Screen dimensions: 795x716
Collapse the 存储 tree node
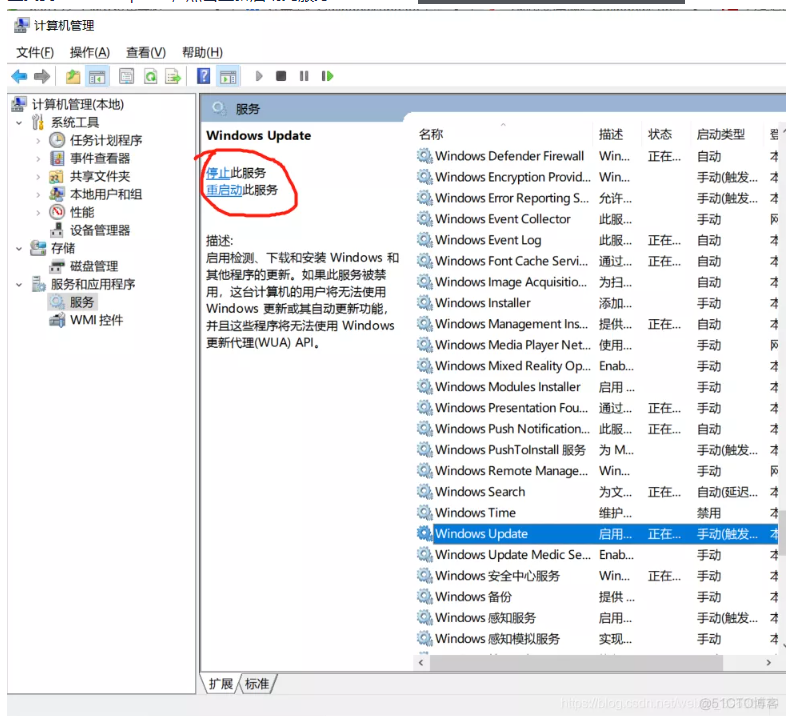[19, 248]
